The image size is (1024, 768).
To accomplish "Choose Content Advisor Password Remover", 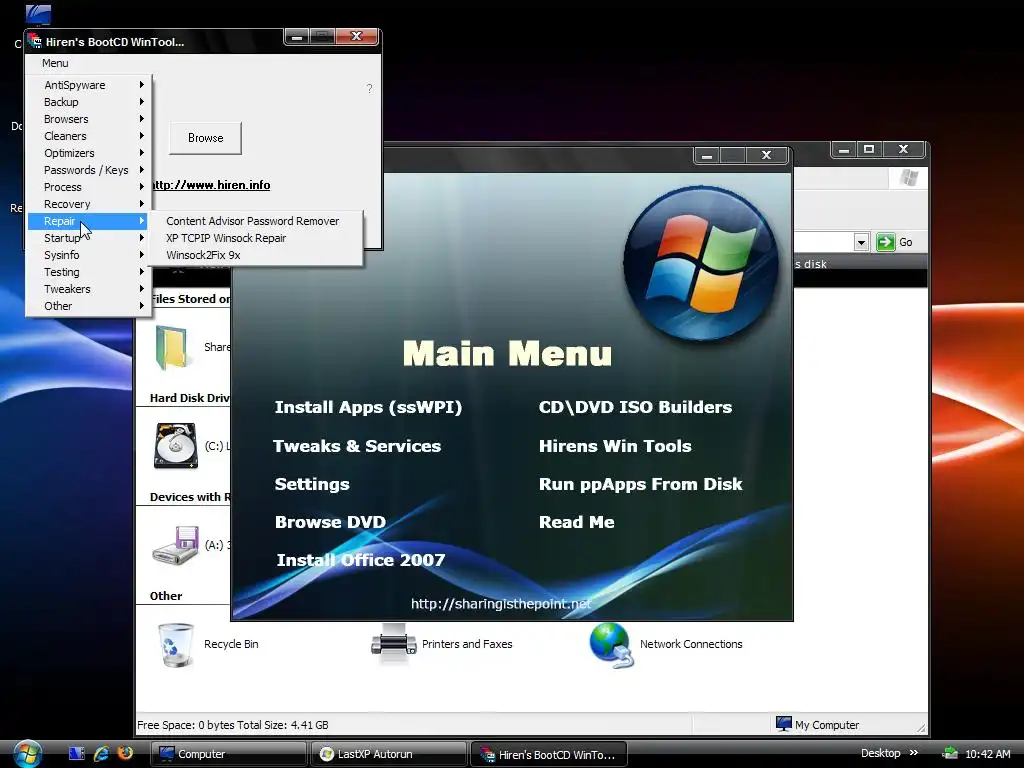I will (x=255, y=221).
